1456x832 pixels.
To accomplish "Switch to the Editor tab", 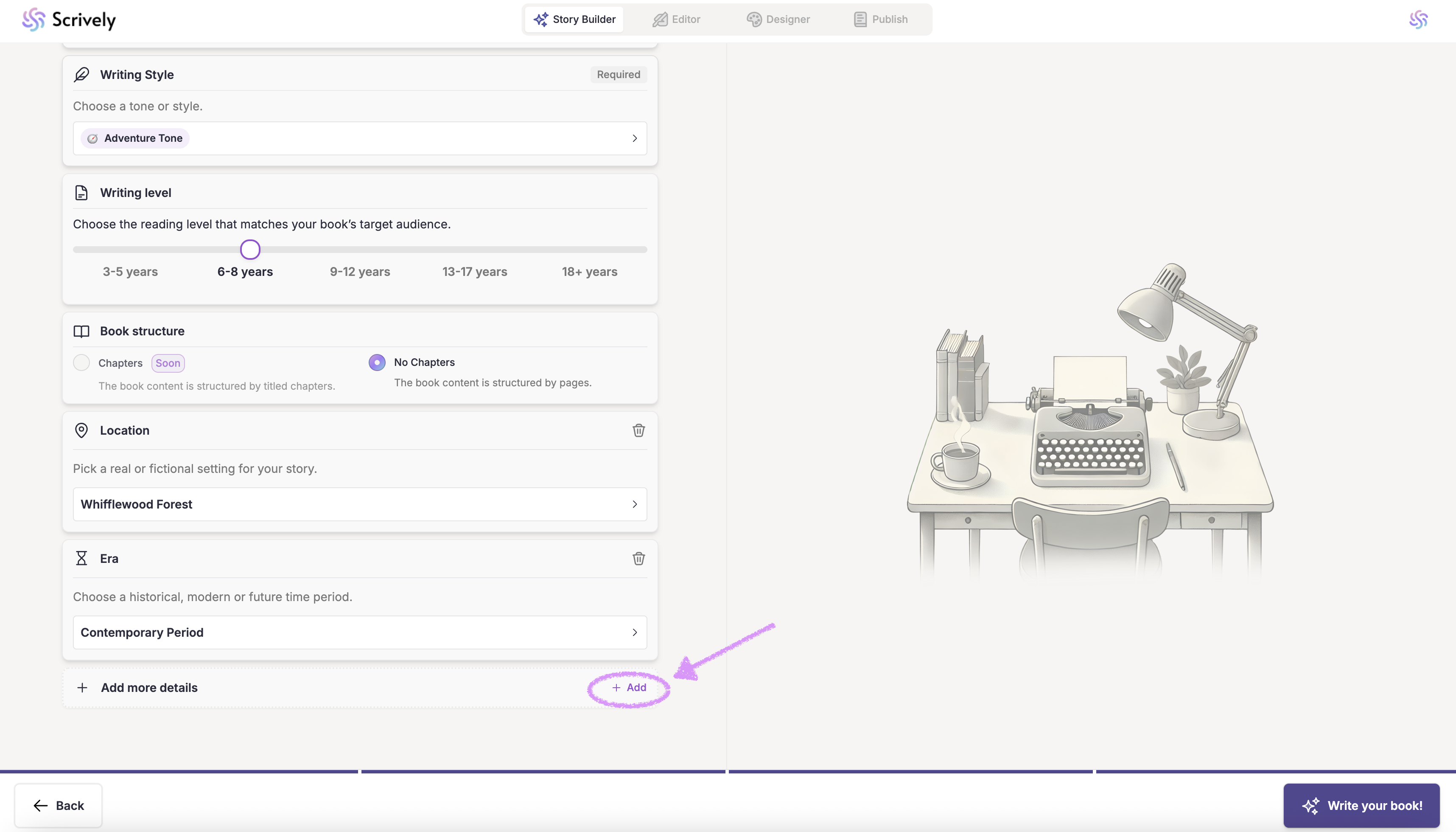I will [677, 20].
